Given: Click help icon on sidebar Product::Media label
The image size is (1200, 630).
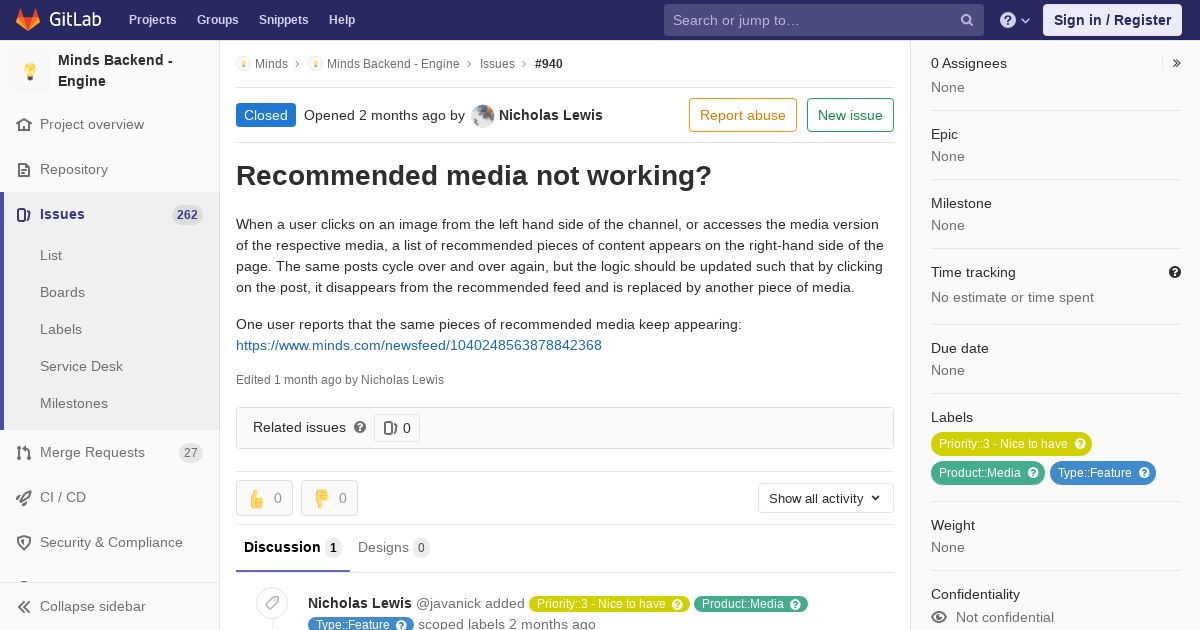Looking at the screenshot, I should click(1033, 473).
